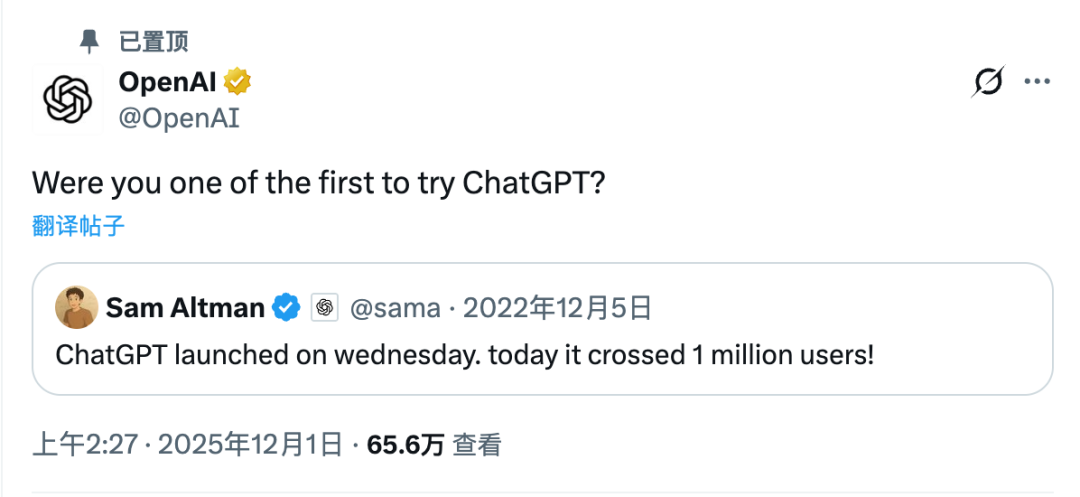Click the blue verified checkmark beside Sam Altman

tap(287, 308)
